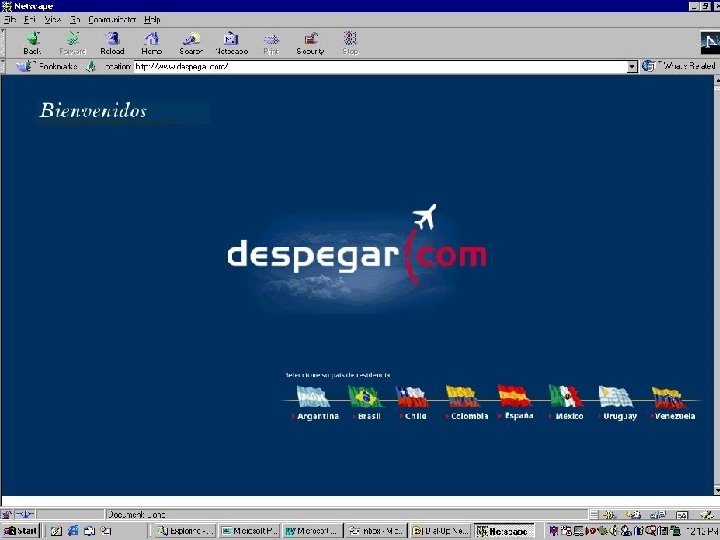Switch to the Exploring taskbar window

click(185, 531)
